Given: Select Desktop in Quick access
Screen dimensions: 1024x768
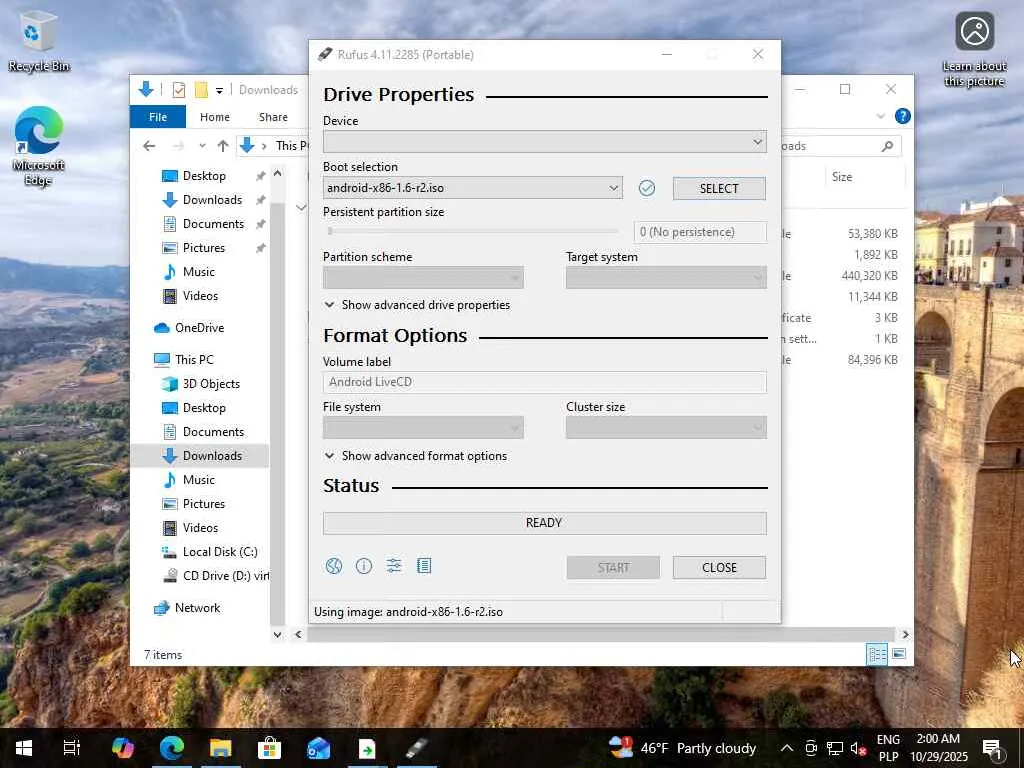Looking at the screenshot, I should (x=204, y=176).
